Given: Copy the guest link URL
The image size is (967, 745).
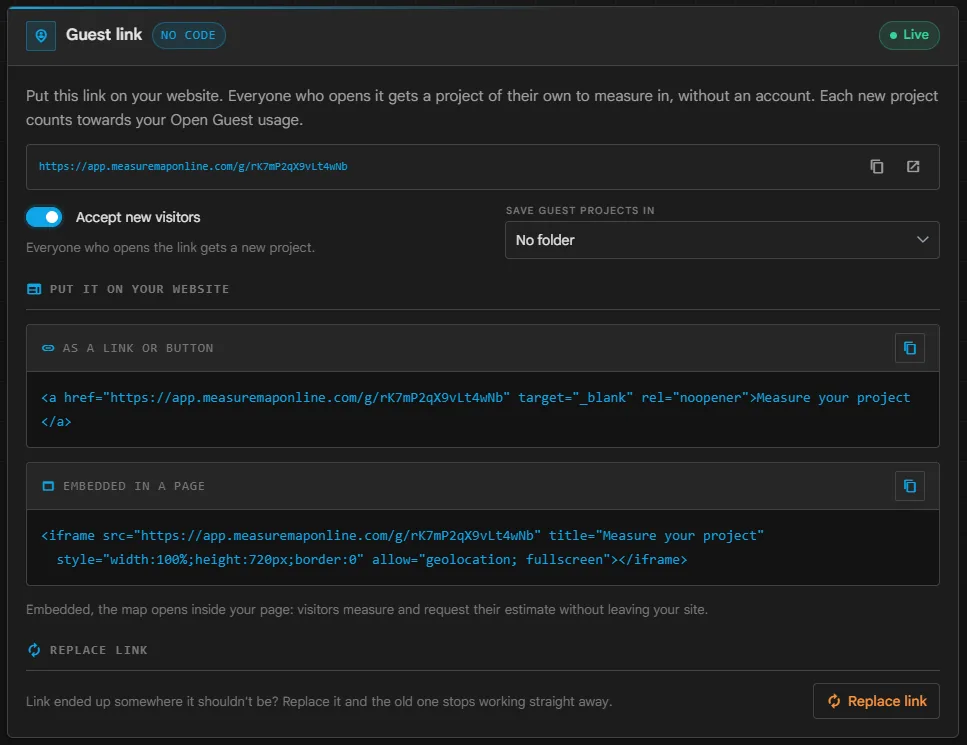Looking at the screenshot, I should (876, 167).
